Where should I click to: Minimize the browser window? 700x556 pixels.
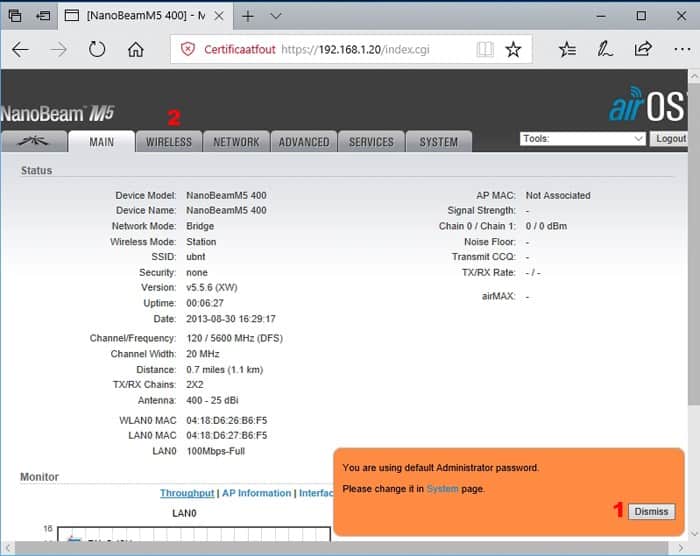[601, 17]
